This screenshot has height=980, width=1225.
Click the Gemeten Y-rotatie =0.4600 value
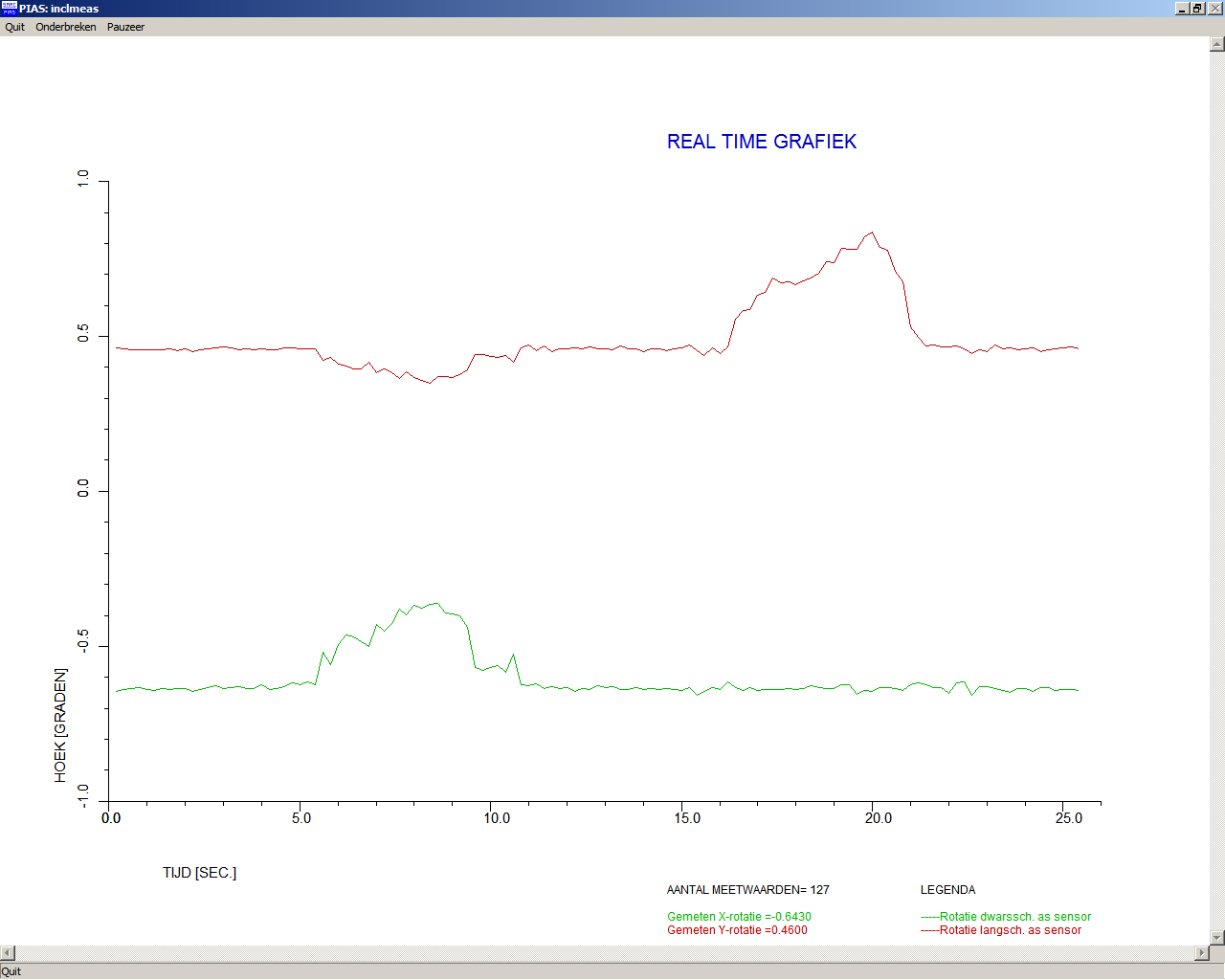[737, 930]
